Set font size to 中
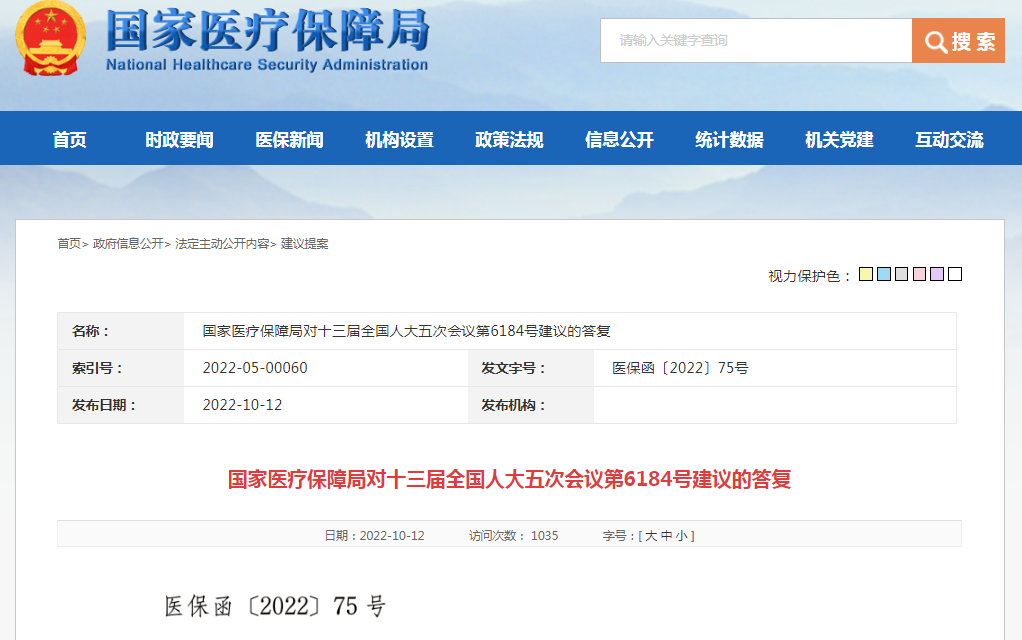 click(666, 536)
